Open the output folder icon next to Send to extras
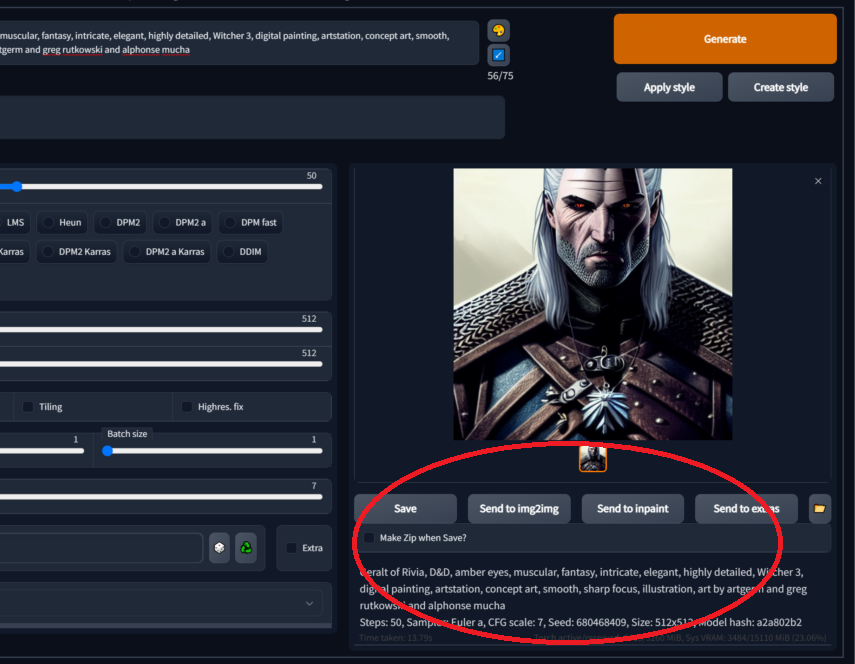 click(x=819, y=508)
